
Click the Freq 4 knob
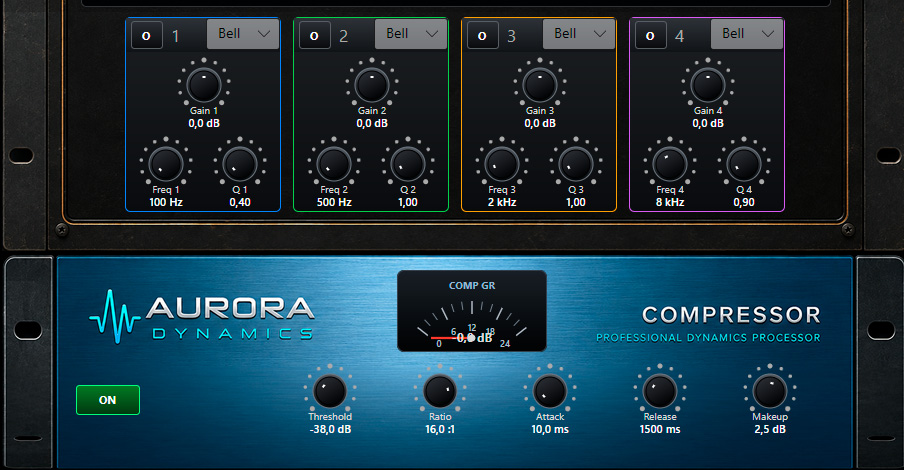670,164
